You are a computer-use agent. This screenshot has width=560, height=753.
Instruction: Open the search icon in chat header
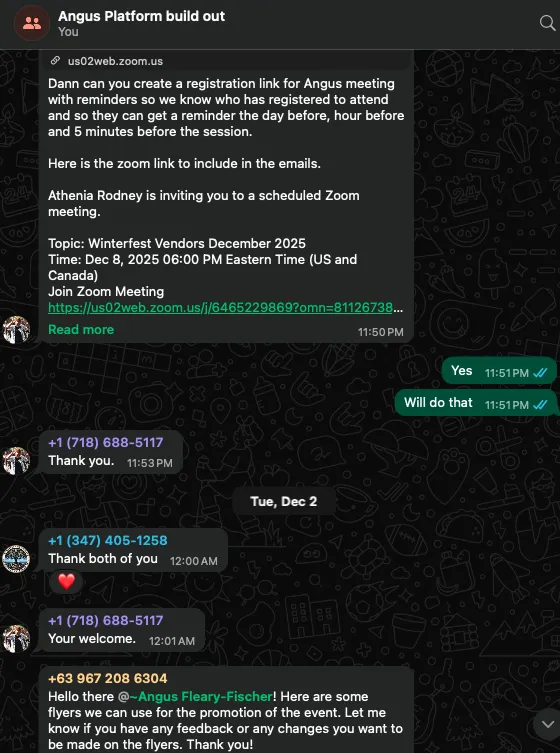coord(547,23)
